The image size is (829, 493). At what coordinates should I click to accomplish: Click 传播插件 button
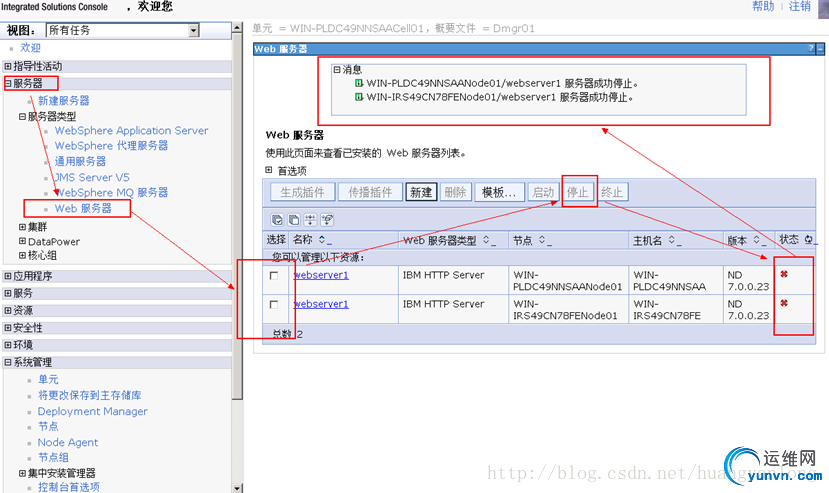pos(370,192)
